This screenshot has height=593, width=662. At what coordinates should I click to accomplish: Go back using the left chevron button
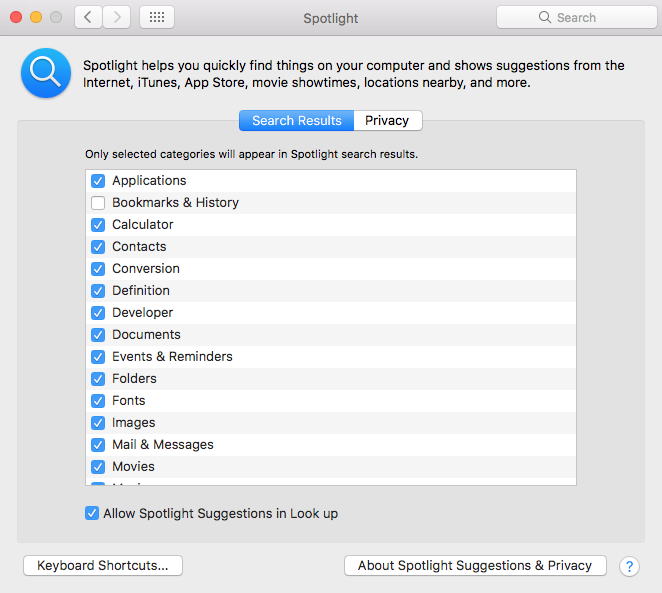[88, 17]
